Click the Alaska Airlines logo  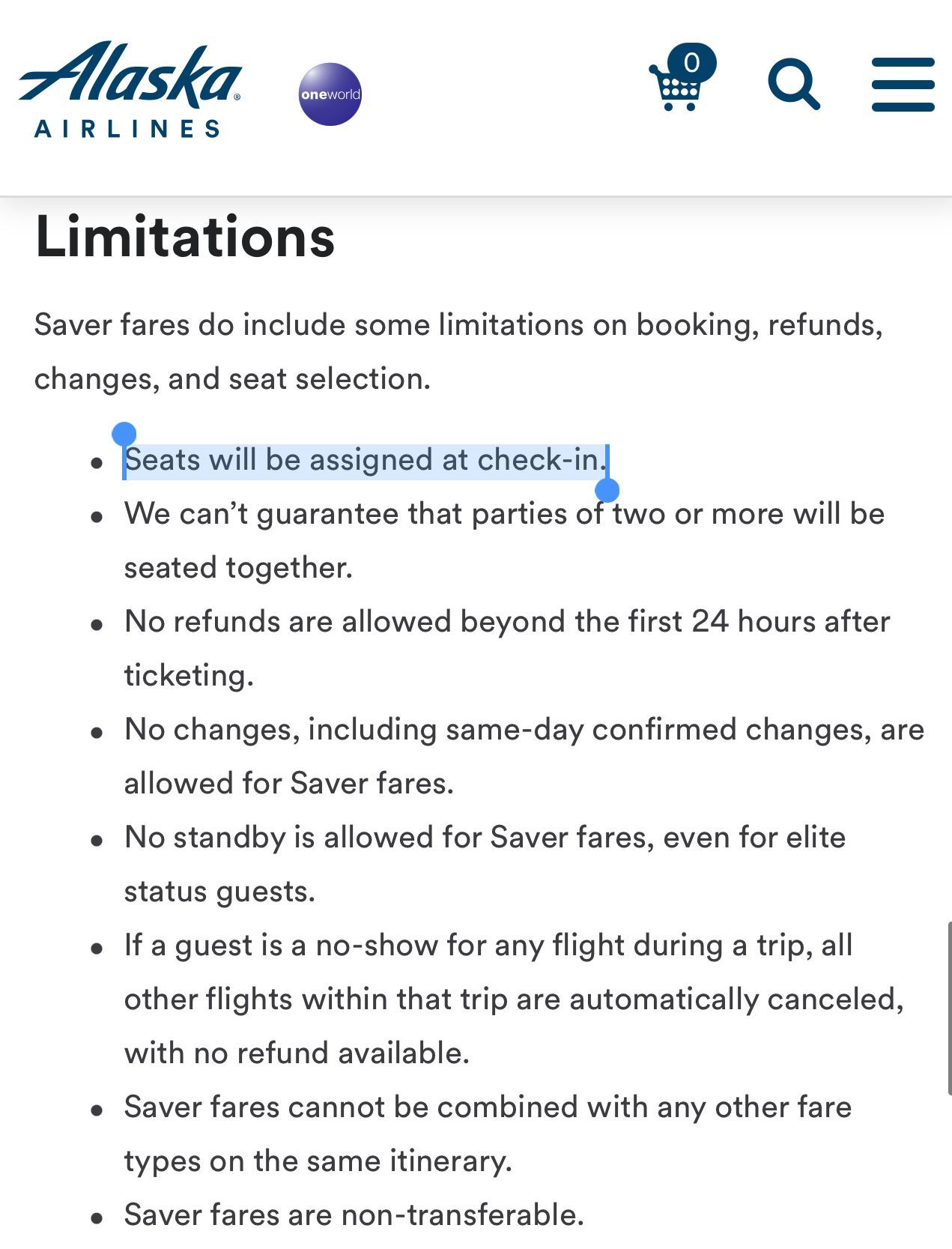pyautogui.click(x=130, y=90)
